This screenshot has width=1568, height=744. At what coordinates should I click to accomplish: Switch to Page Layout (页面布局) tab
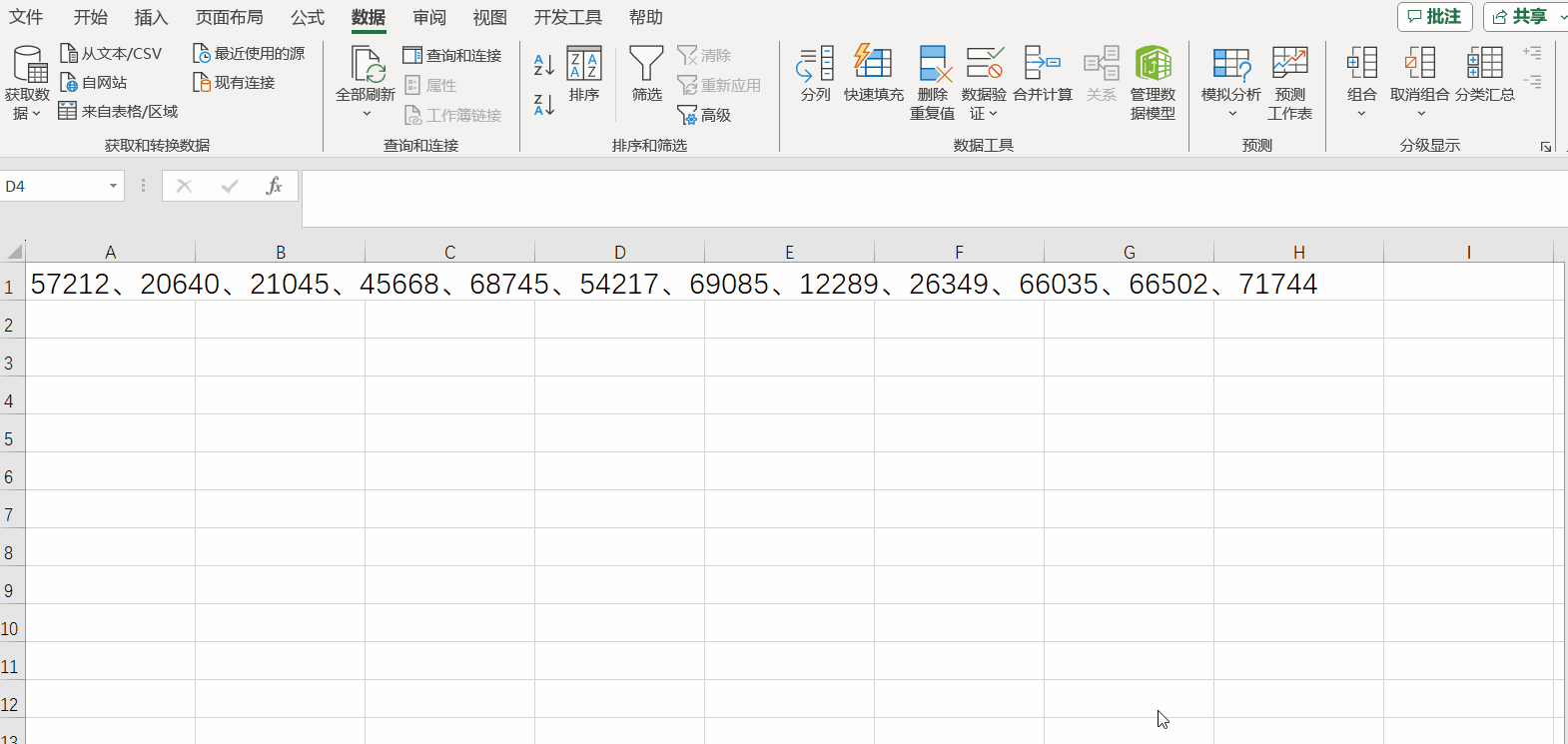pos(230,17)
